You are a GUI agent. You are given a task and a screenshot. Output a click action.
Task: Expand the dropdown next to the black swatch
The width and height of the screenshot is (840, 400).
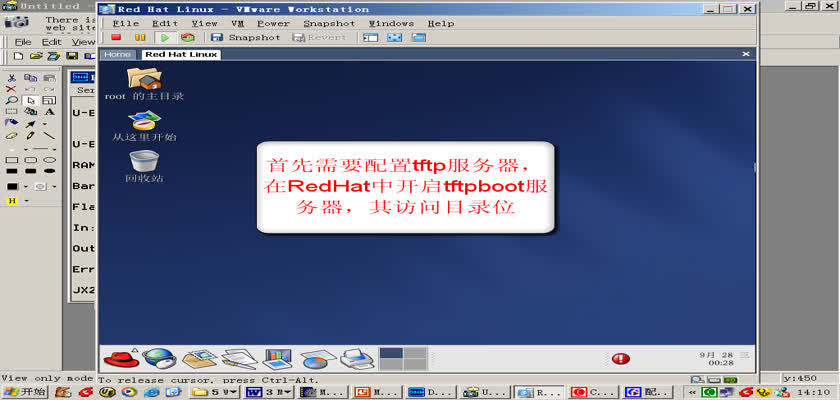(26, 186)
